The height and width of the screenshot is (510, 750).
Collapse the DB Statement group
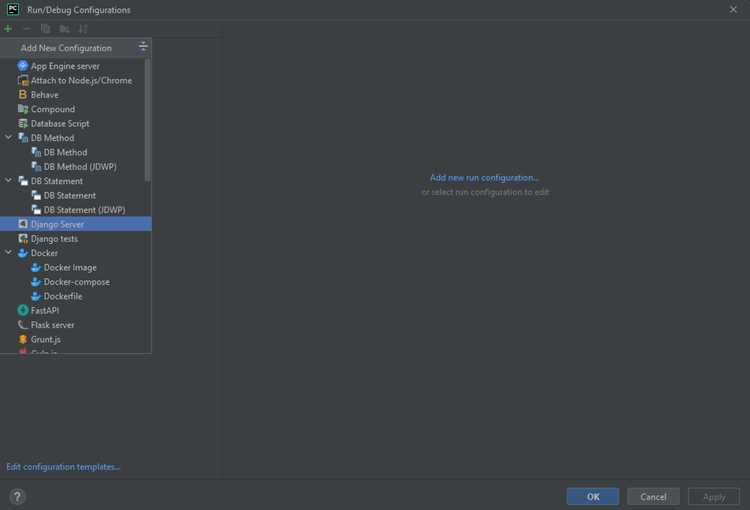coord(8,180)
